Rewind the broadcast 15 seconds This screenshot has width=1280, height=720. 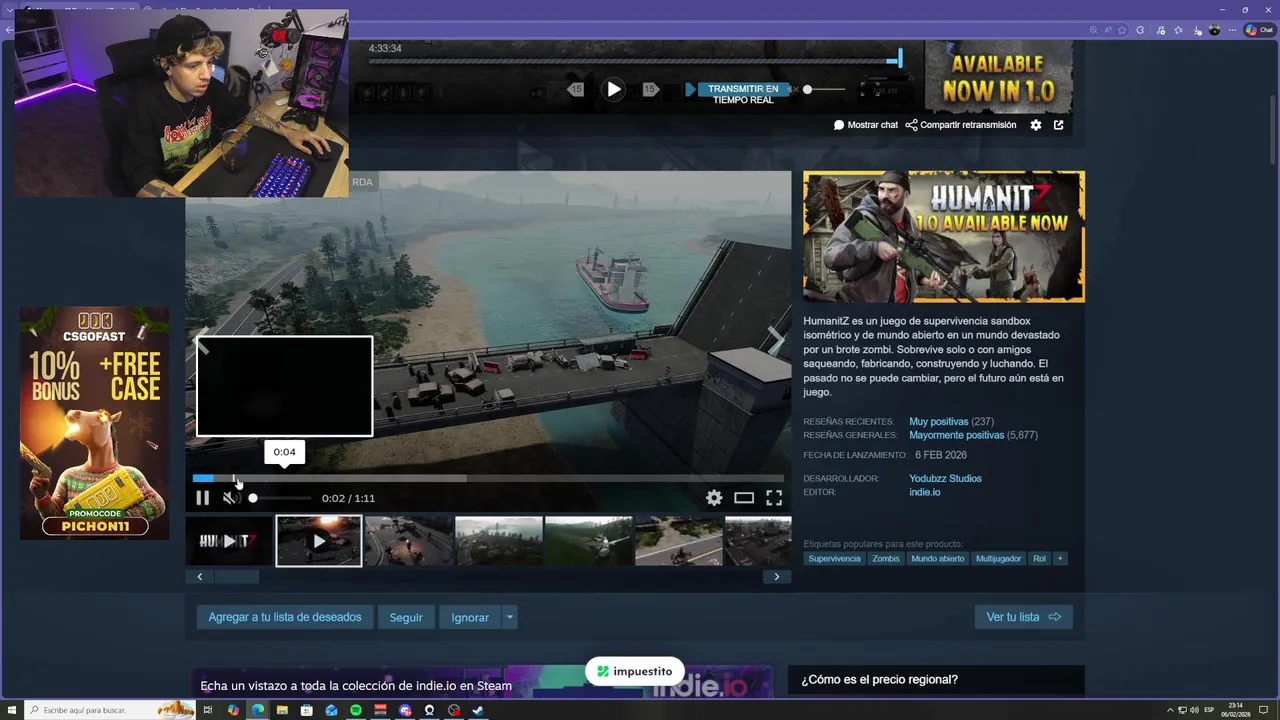click(x=575, y=90)
